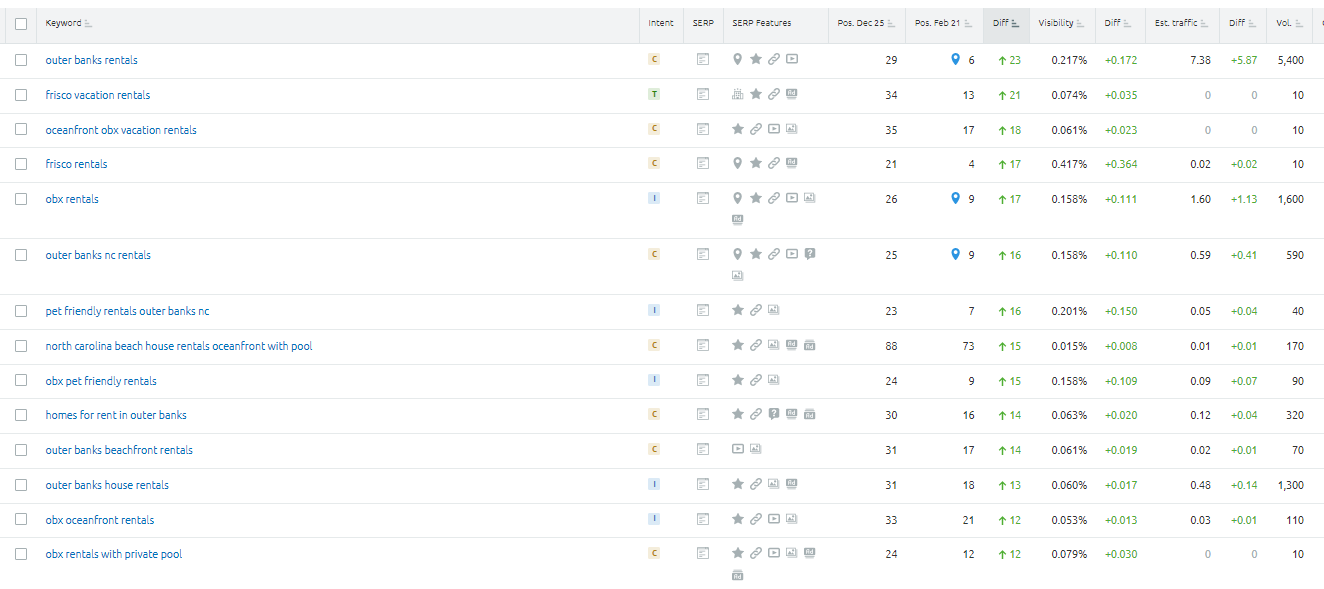Screen dimensions: 1324x589
Task: Open SERP snapshot for outer banks rentals
Action: point(703,60)
